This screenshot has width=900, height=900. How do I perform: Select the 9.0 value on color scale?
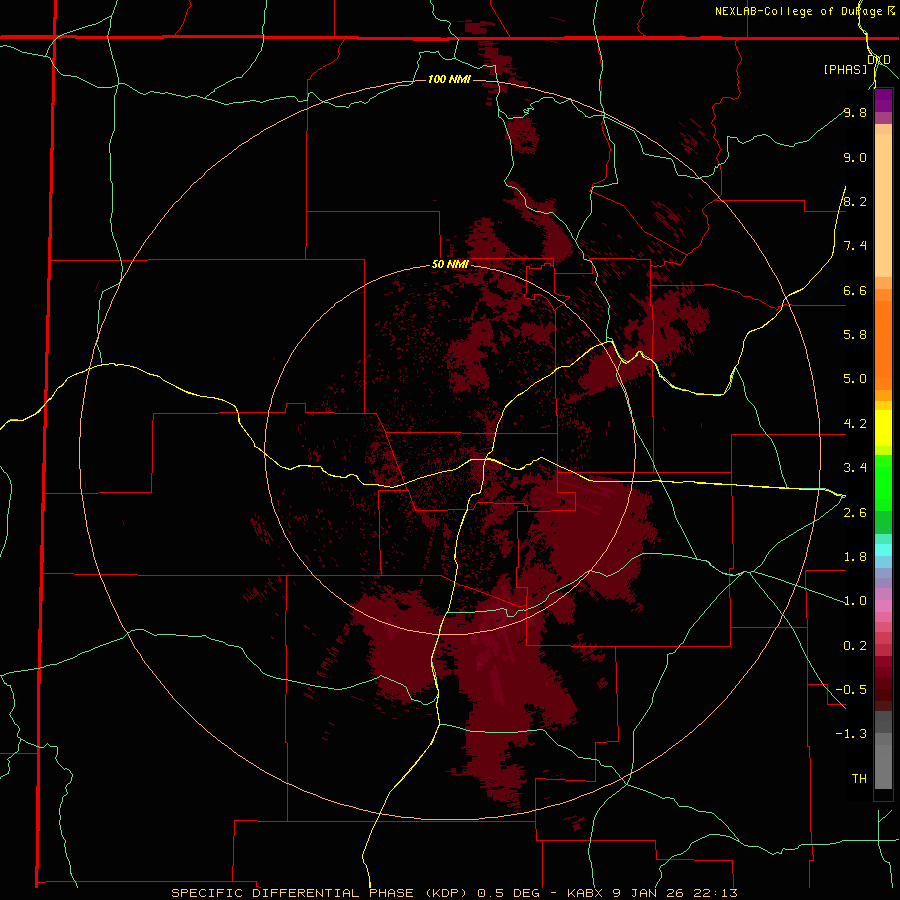coord(855,157)
